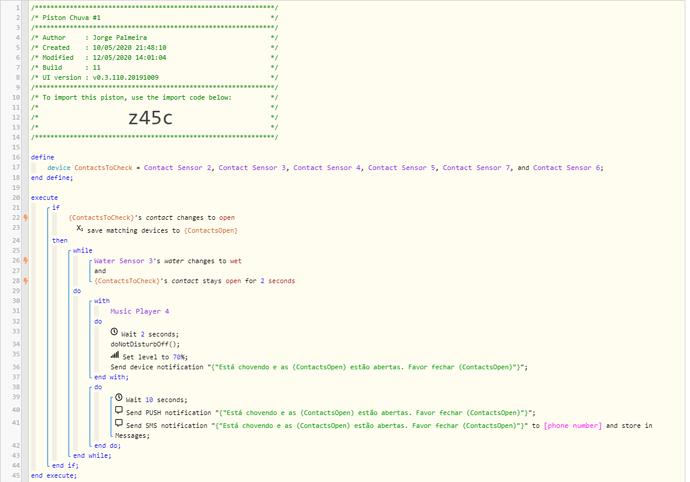Click the execute keyword

pyautogui.click(x=44, y=198)
